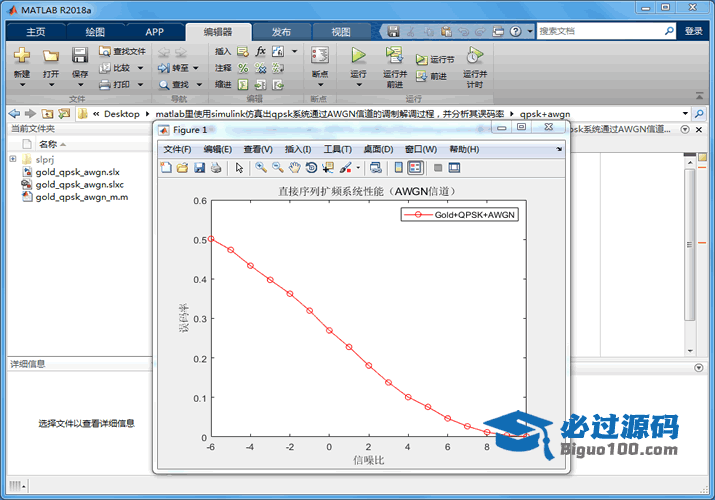This screenshot has width=715, height=500.
Task: Click the 登录 (Sign In) button
Action: coord(693,31)
